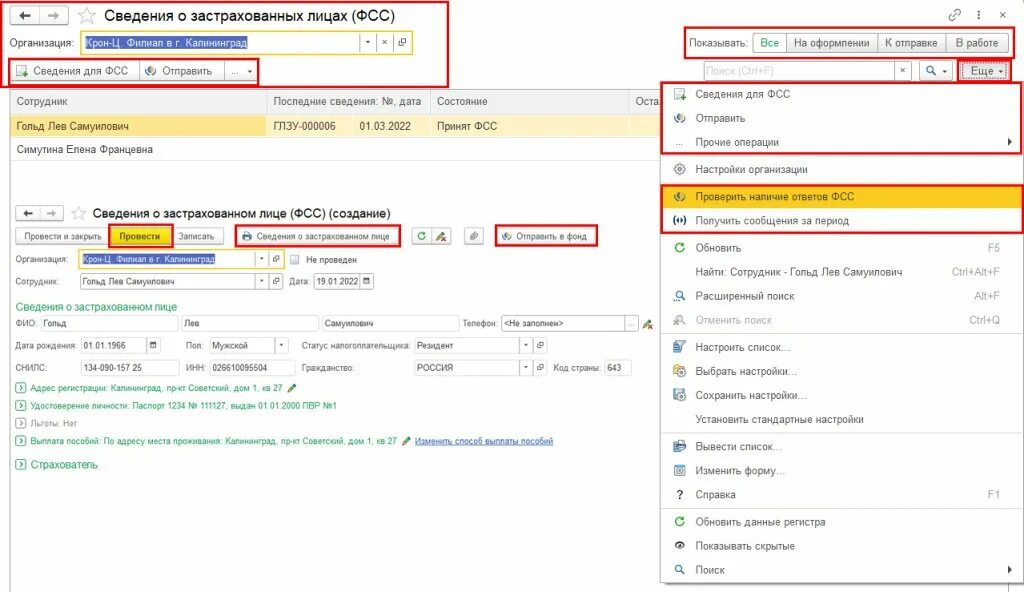
Task: Choose Отправить in the Еще menu
Action: click(841, 118)
